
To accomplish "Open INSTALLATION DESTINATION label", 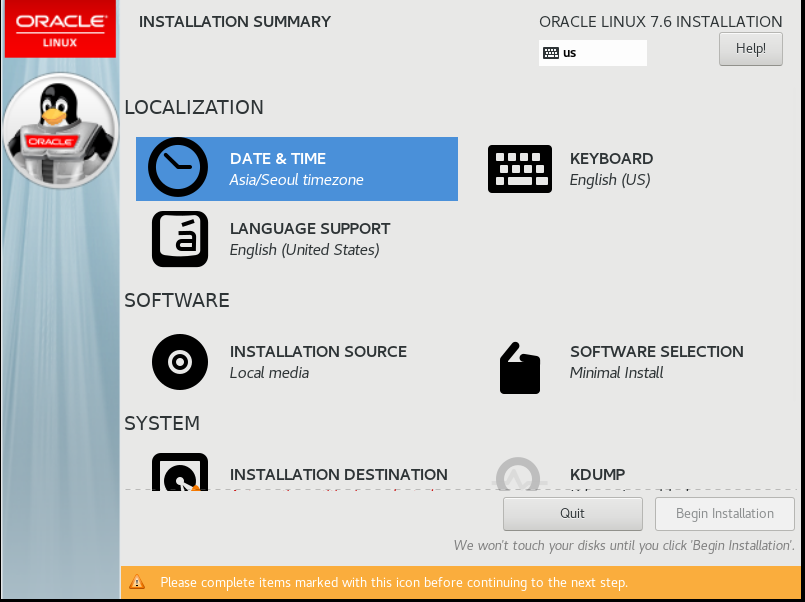I will (339, 475).
